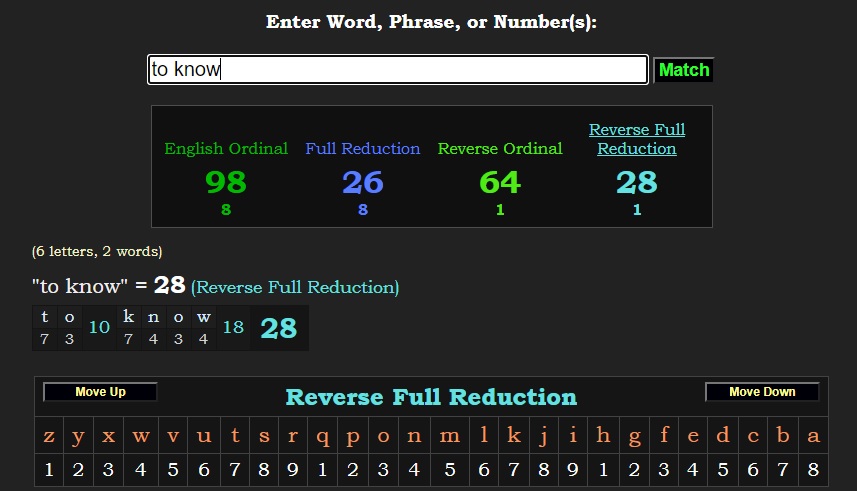Click letter b in the cipher chart
This screenshot has width=857, height=491.
(783, 435)
